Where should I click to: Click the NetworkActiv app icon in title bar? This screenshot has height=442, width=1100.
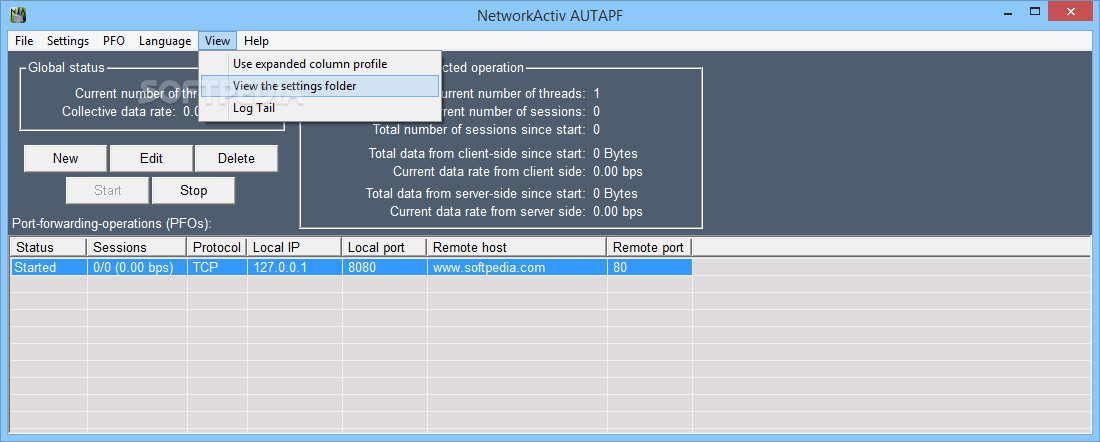(18, 14)
